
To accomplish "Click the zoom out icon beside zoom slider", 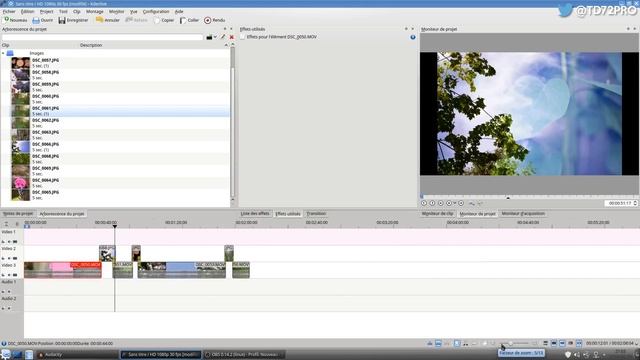I will tap(493, 344).
